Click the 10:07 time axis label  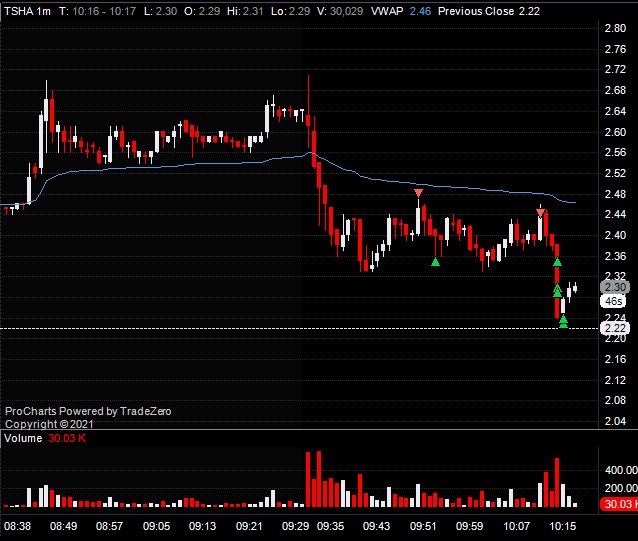(x=517, y=526)
